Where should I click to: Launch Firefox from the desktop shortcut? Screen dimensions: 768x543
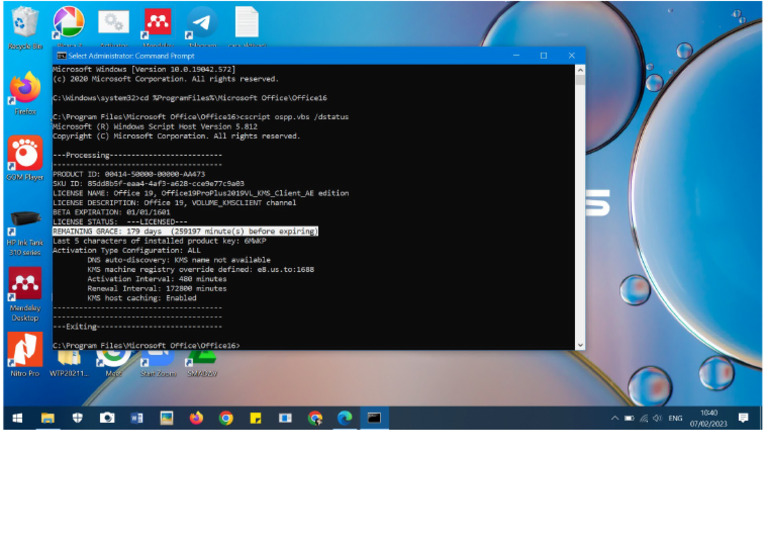pos(25,92)
